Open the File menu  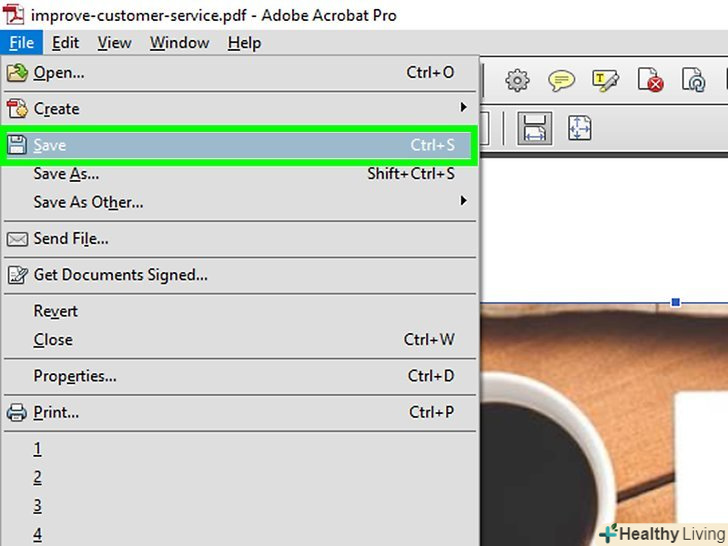click(21, 43)
